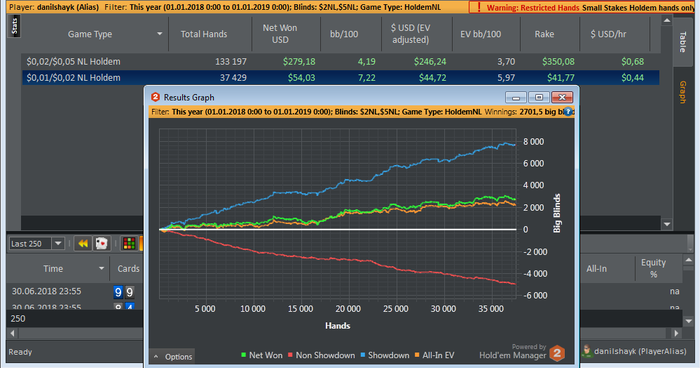
Task: Sort by the bb/100 column header
Action: click(x=344, y=34)
